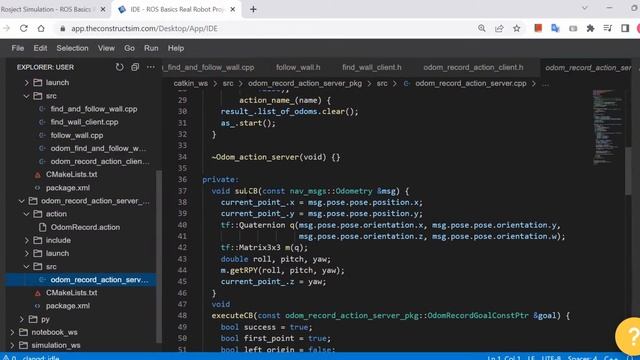Screen dimensions: 640x360
Task: Expand the first launch folder
Action: pyautogui.click(x=27, y=82)
